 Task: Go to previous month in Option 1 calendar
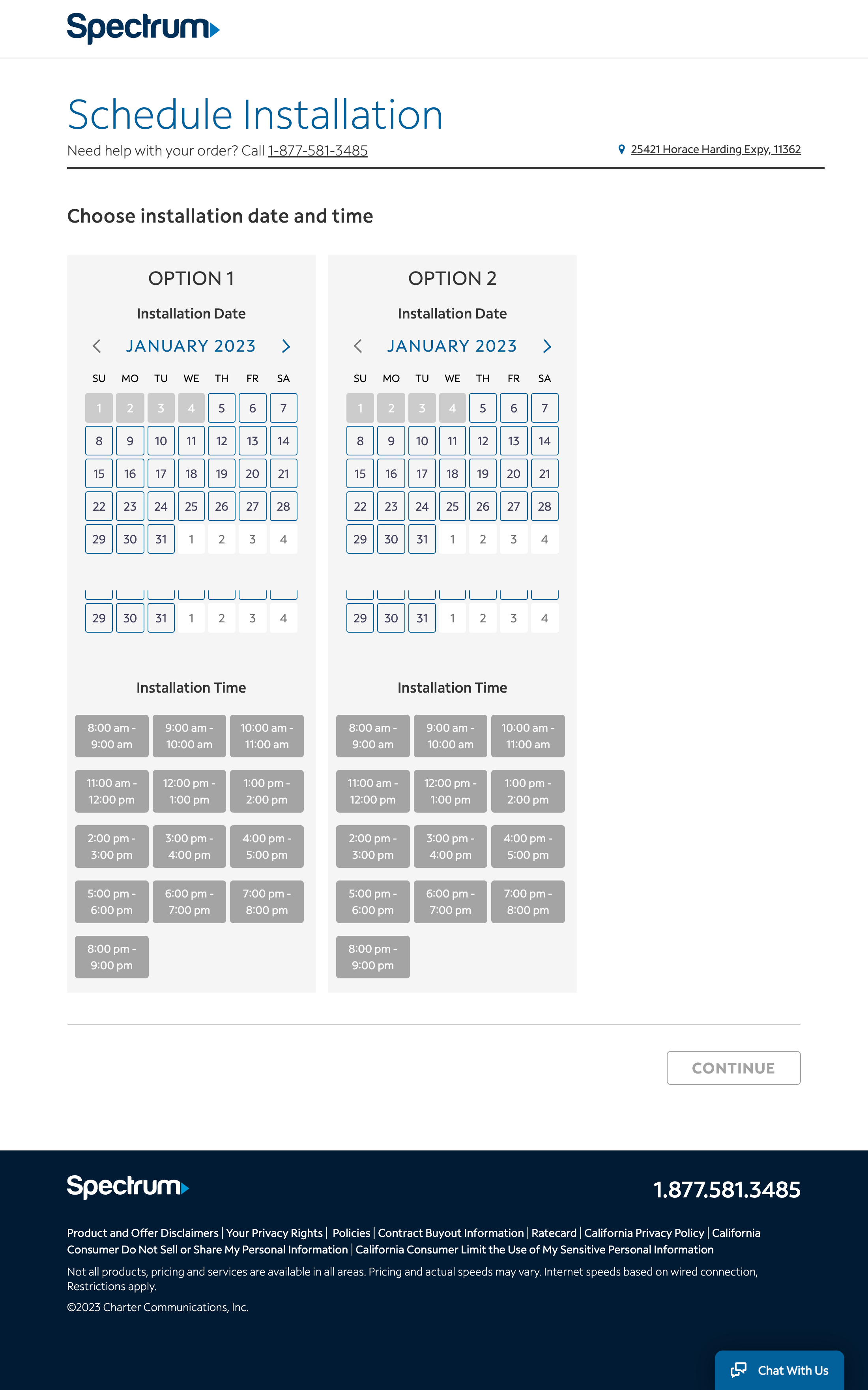96,346
